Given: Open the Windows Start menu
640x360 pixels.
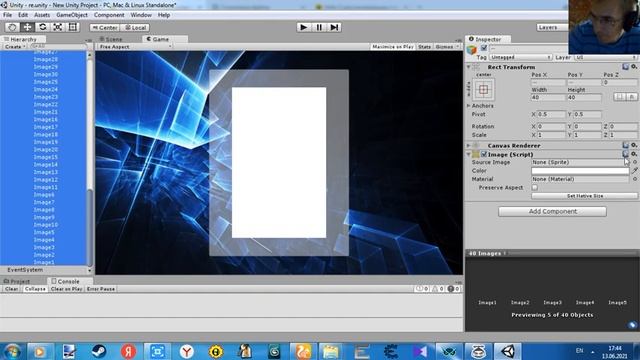Looking at the screenshot, I should coord(12,351).
